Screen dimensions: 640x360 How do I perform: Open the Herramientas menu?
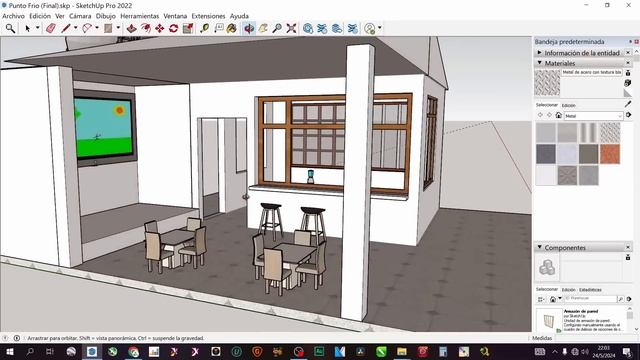(x=140, y=16)
